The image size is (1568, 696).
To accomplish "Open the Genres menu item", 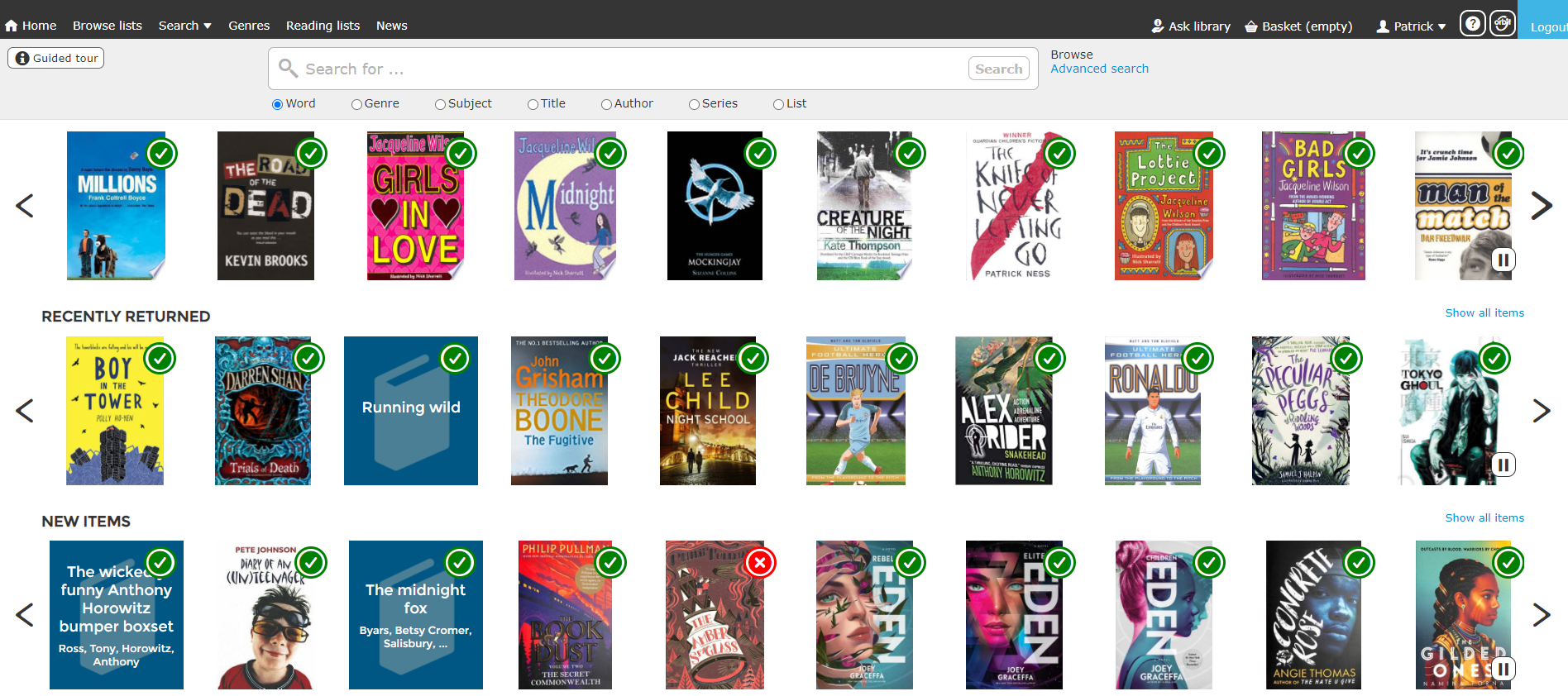I will [249, 26].
